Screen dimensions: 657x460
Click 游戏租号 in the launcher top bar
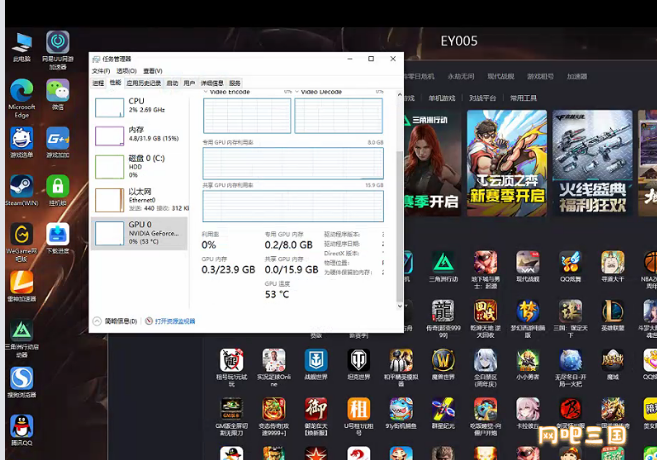[541, 76]
